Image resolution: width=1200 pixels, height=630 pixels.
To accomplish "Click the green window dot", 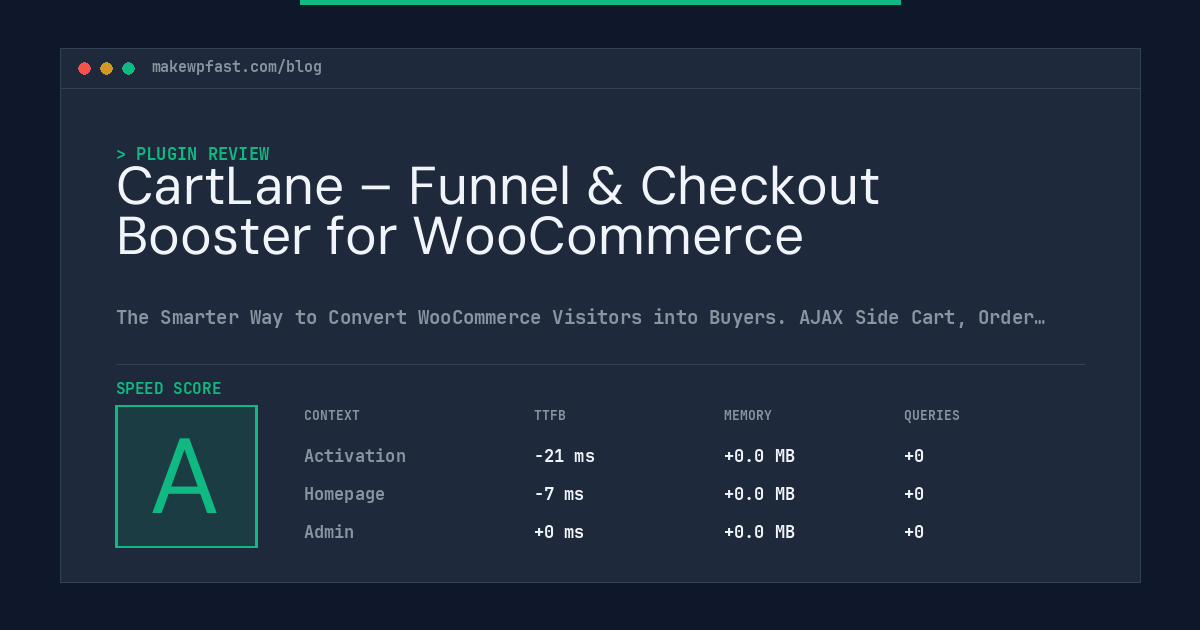I will click(x=128, y=68).
